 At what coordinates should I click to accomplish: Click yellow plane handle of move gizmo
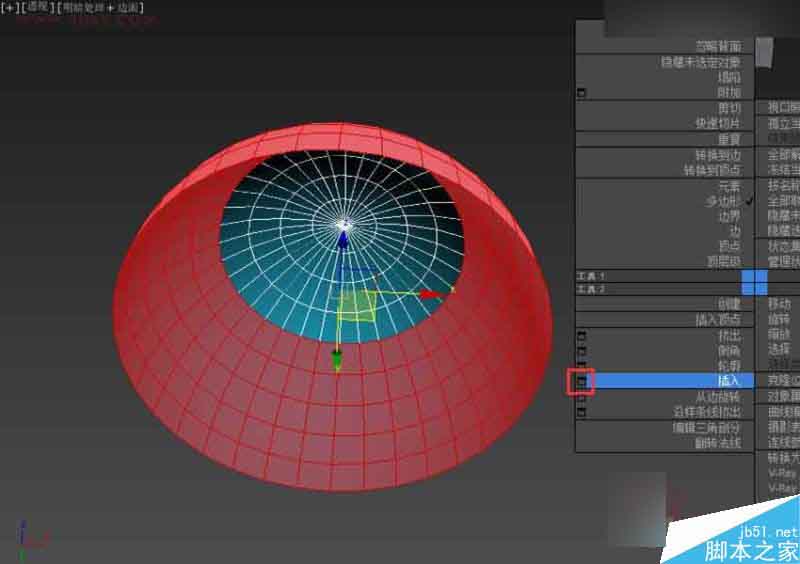[x=357, y=306]
